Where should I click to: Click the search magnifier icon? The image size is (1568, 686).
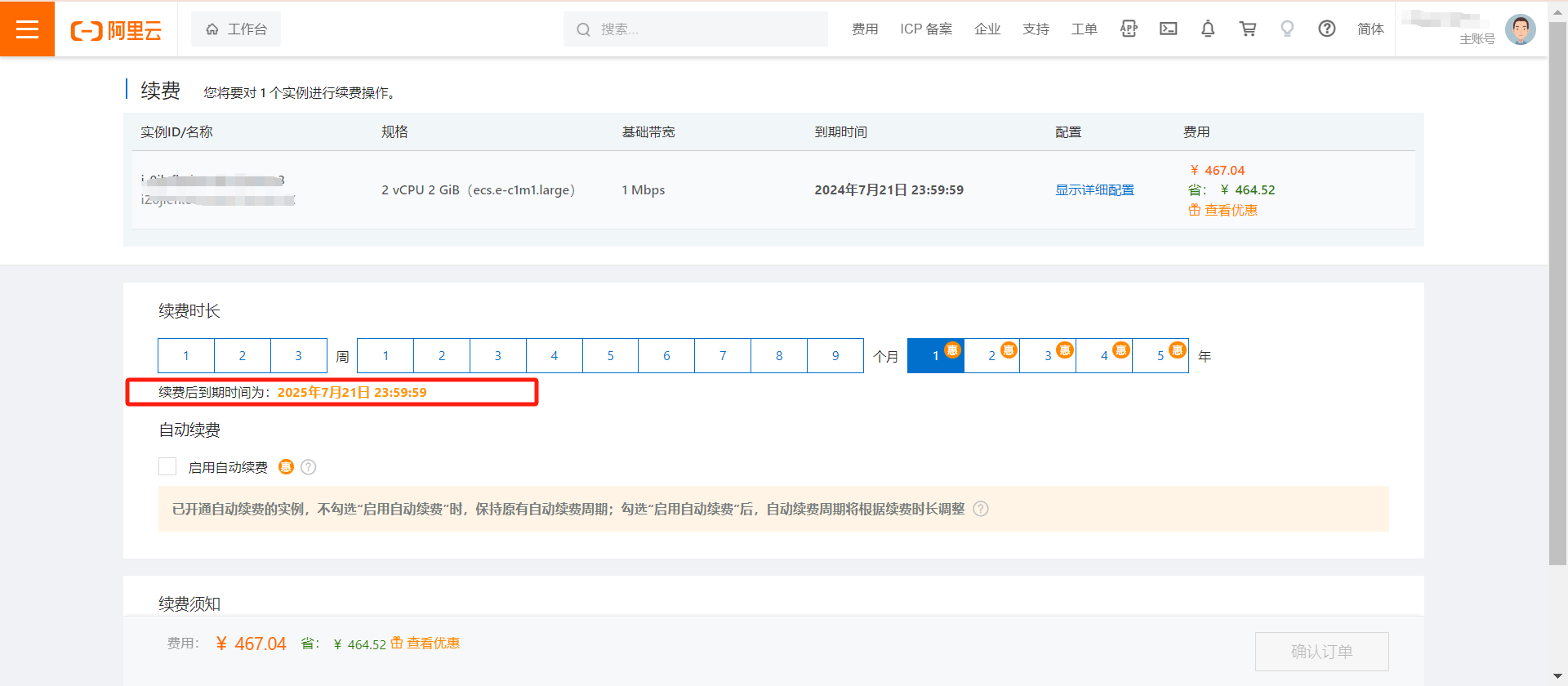pyautogui.click(x=583, y=29)
